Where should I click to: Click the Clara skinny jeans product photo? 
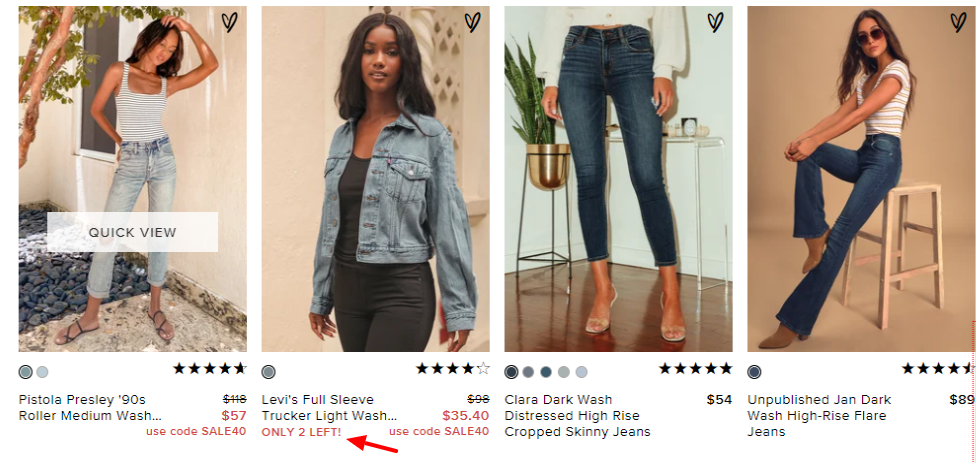tap(618, 179)
